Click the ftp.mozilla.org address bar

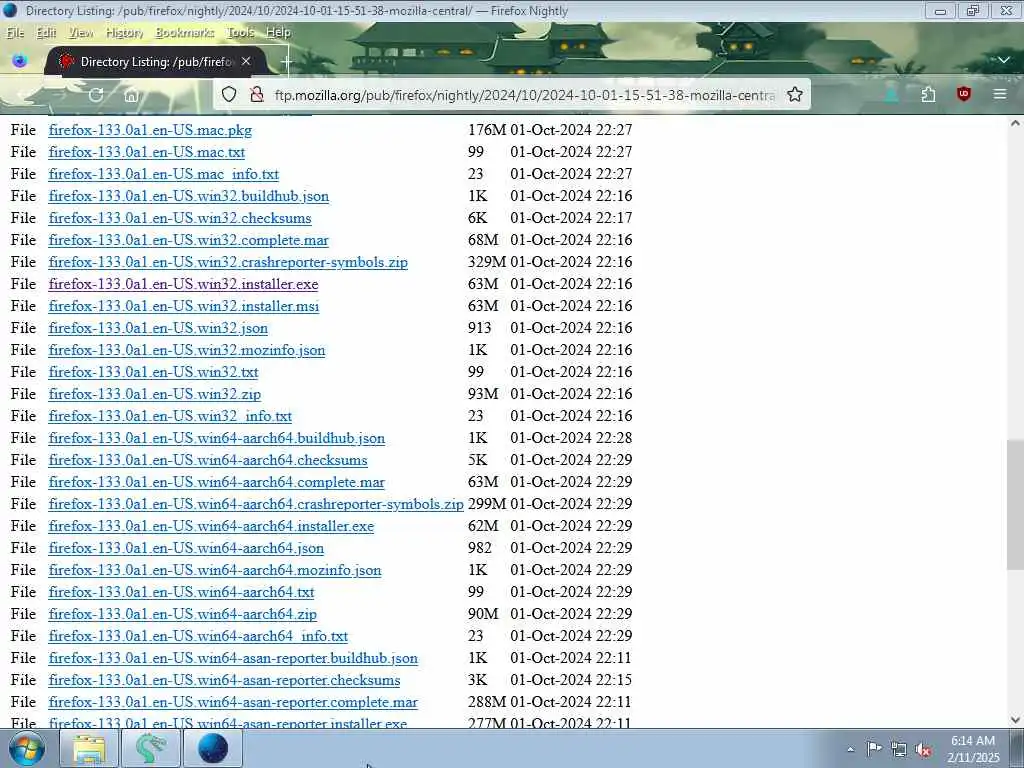[x=524, y=95]
